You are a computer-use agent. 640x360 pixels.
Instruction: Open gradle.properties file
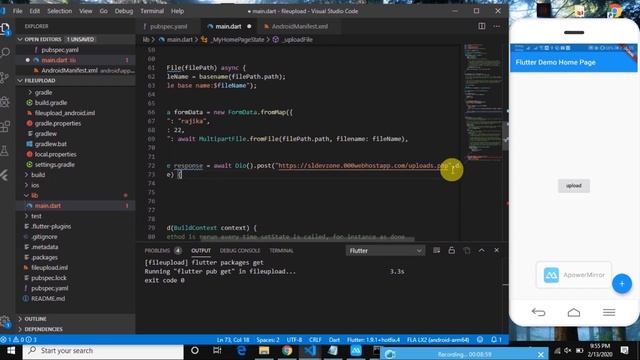tap(76, 123)
